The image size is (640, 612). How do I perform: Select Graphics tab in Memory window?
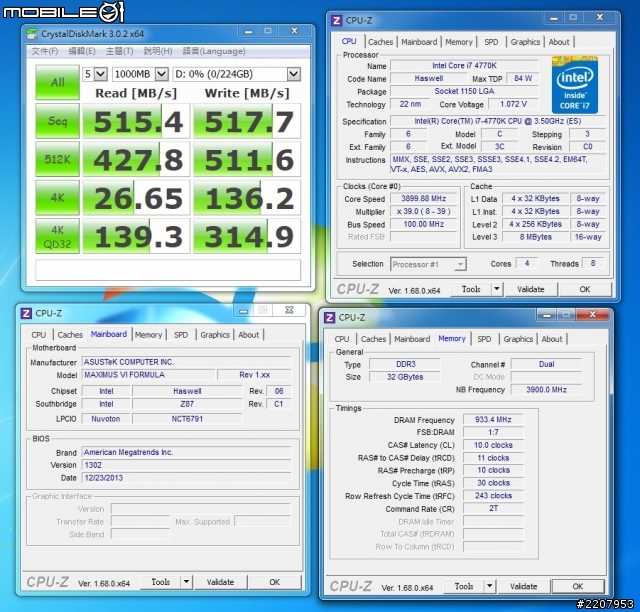point(518,339)
